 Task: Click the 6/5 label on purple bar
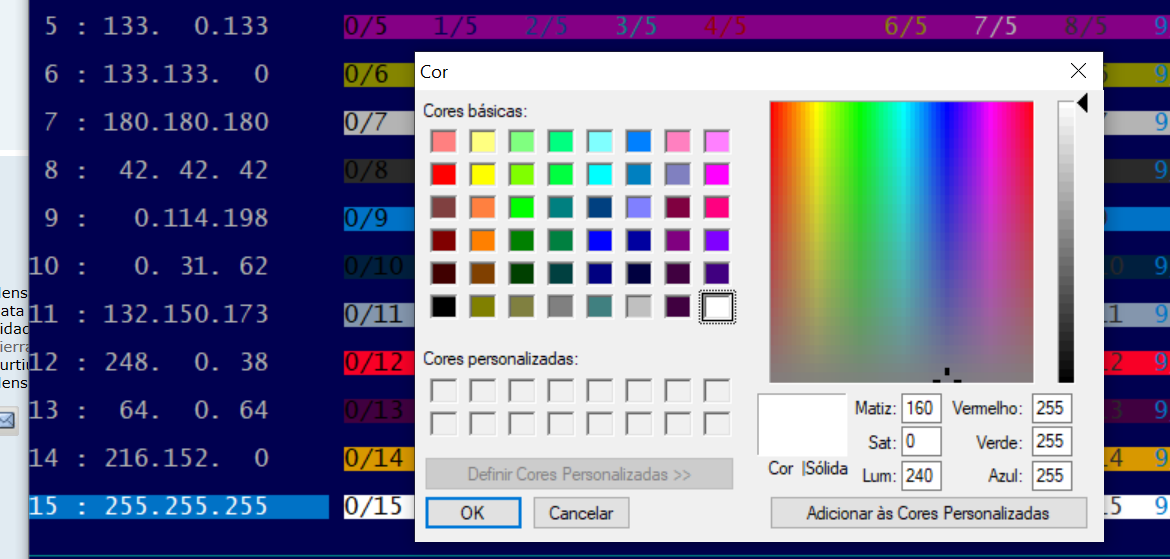click(x=906, y=27)
